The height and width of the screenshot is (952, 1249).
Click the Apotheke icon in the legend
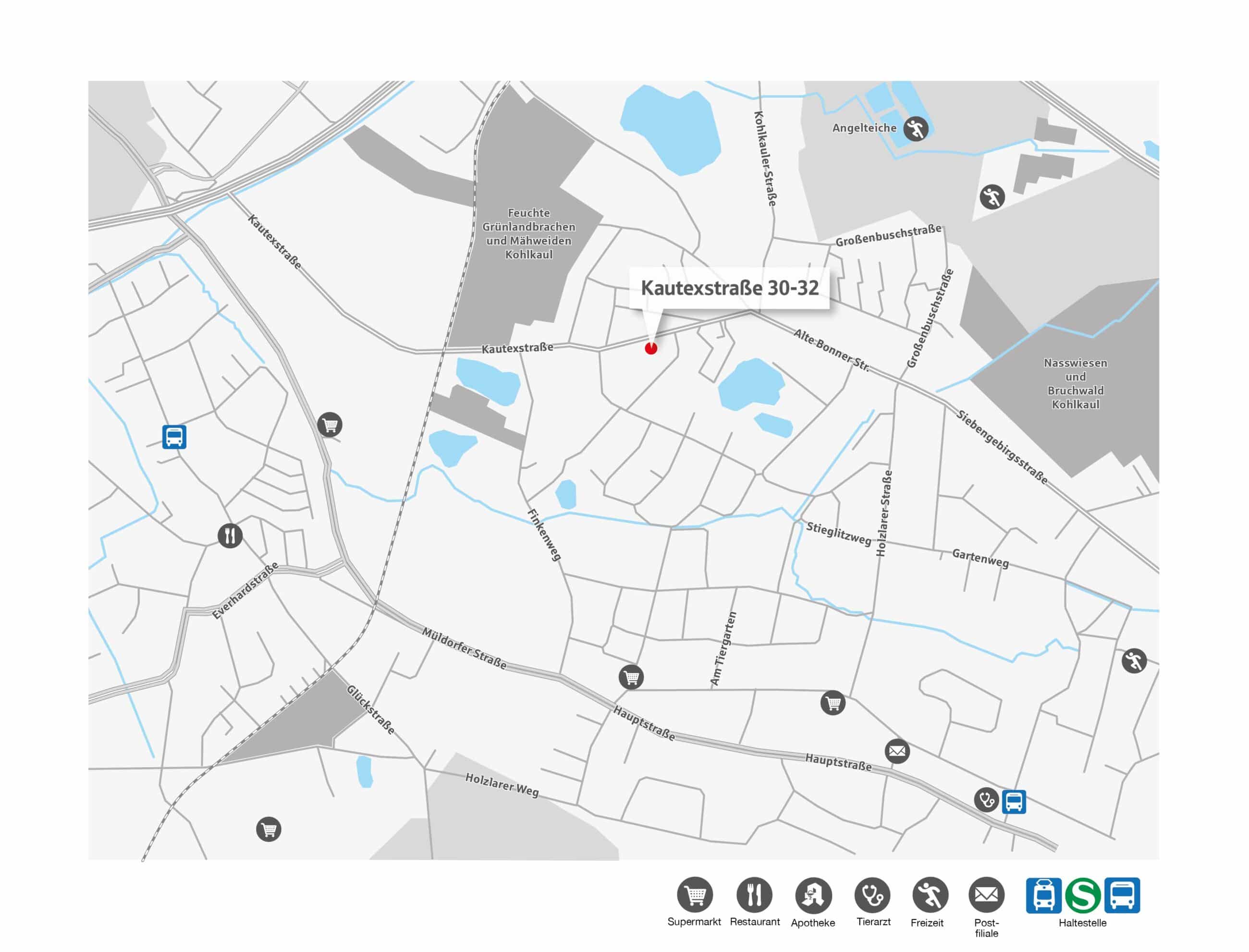[x=813, y=895]
